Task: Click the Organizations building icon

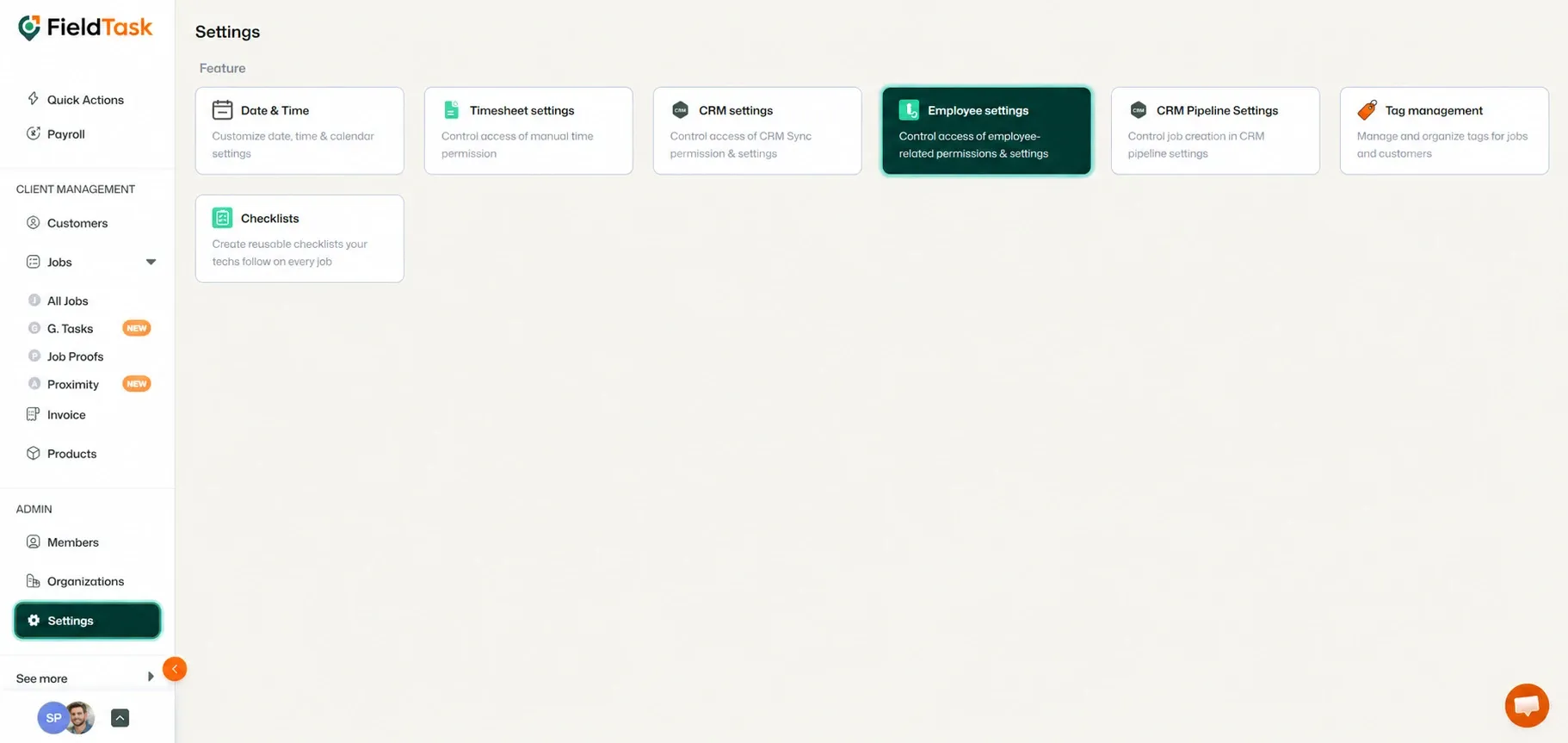Action: click(34, 580)
